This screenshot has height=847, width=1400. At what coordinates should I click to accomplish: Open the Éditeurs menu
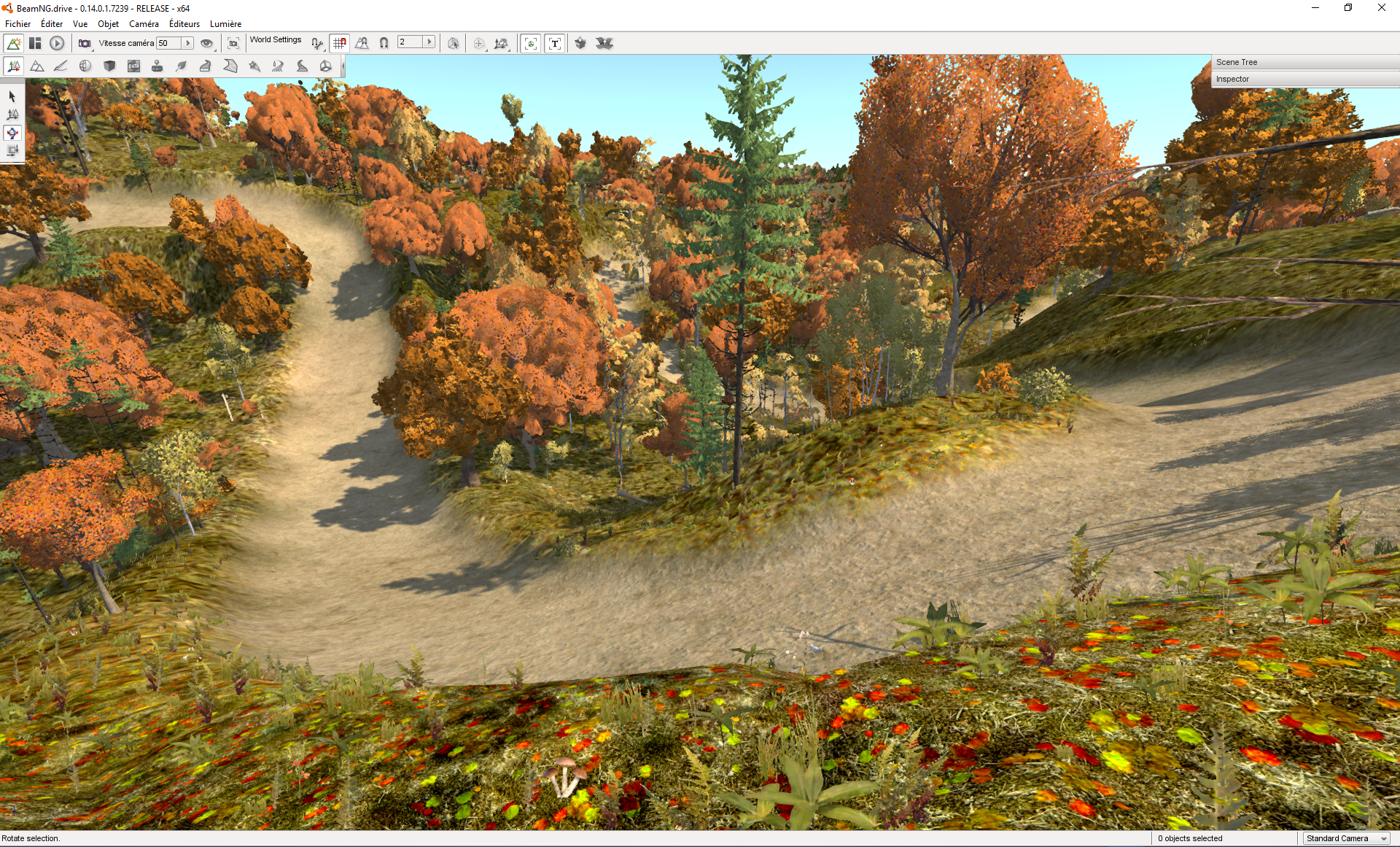(184, 24)
